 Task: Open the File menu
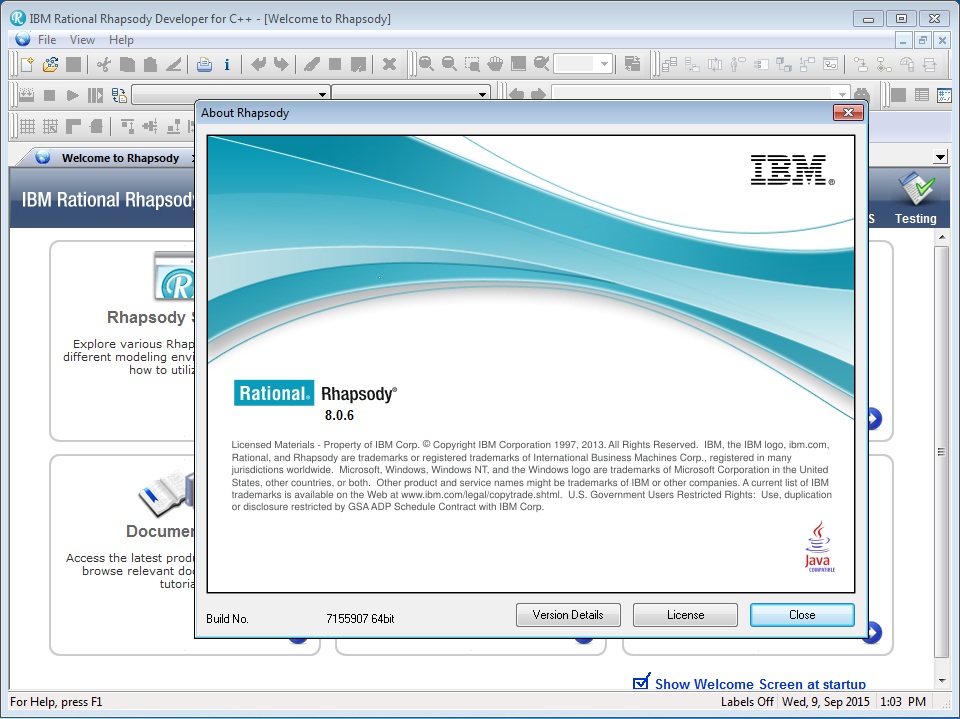click(47, 40)
